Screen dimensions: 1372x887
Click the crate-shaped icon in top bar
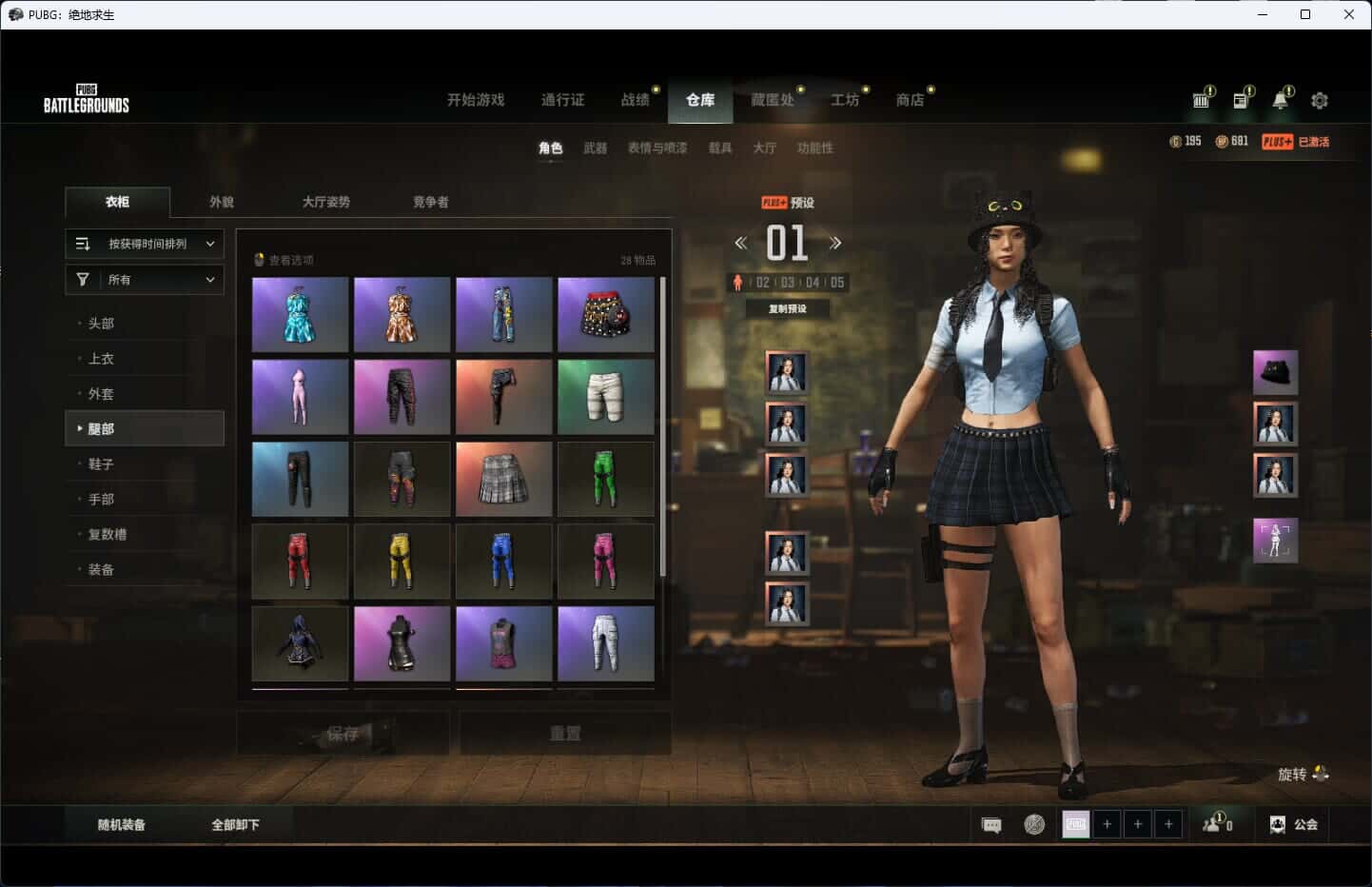pyautogui.click(x=1202, y=100)
